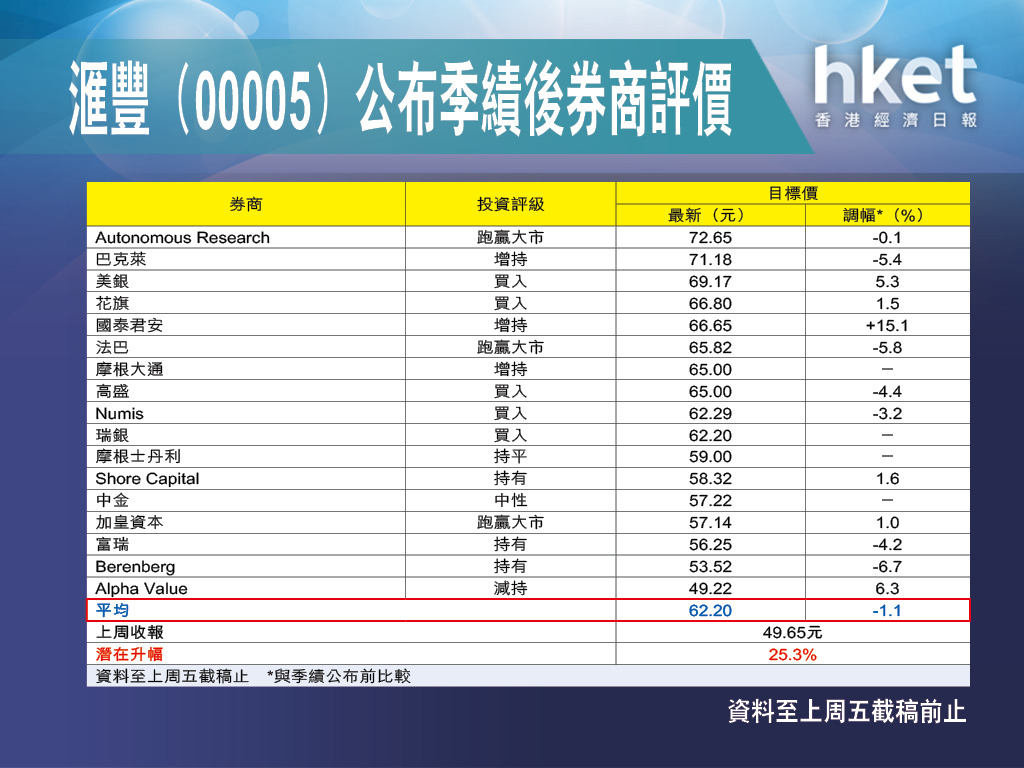Image resolution: width=1024 pixels, height=768 pixels.
Task: Click the blue average price 62.20
Action: click(710, 611)
